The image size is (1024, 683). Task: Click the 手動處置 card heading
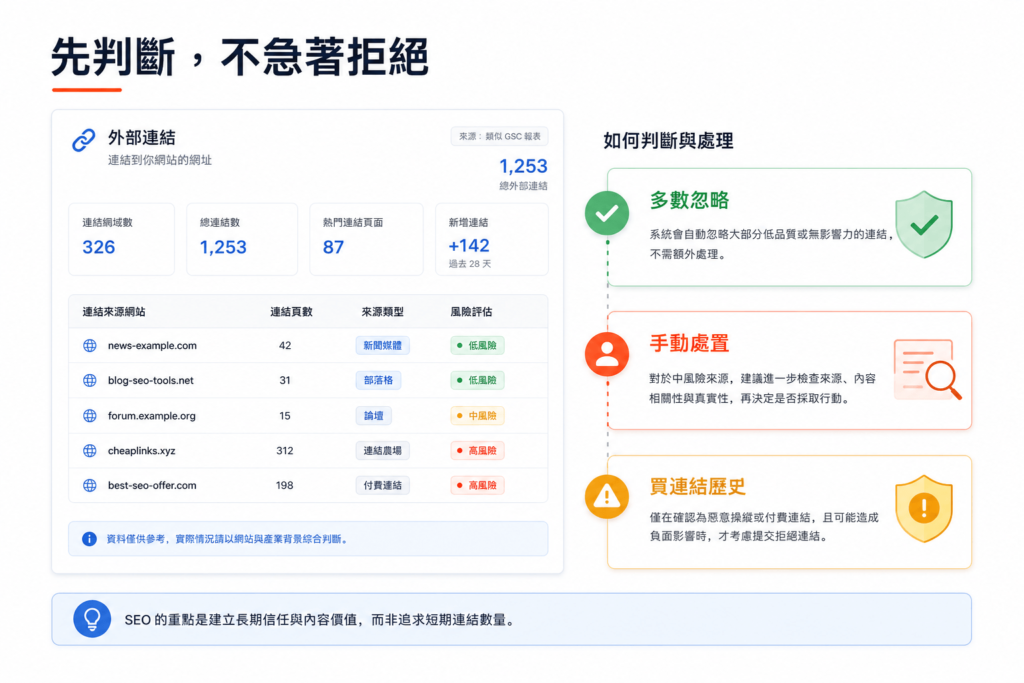tap(690, 343)
